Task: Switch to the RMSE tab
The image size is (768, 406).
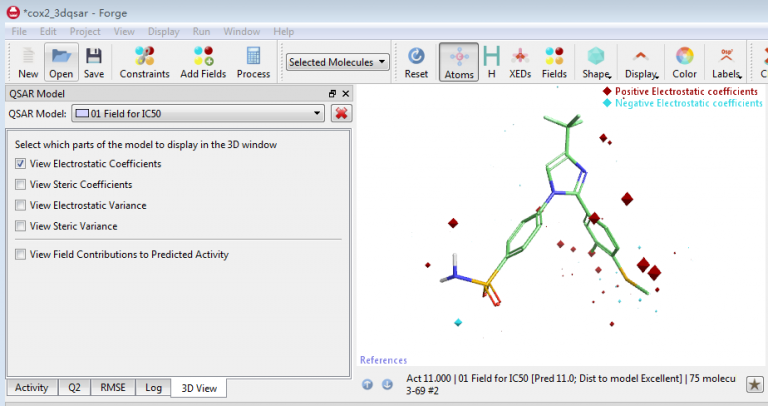Action: (x=113, y=388)
